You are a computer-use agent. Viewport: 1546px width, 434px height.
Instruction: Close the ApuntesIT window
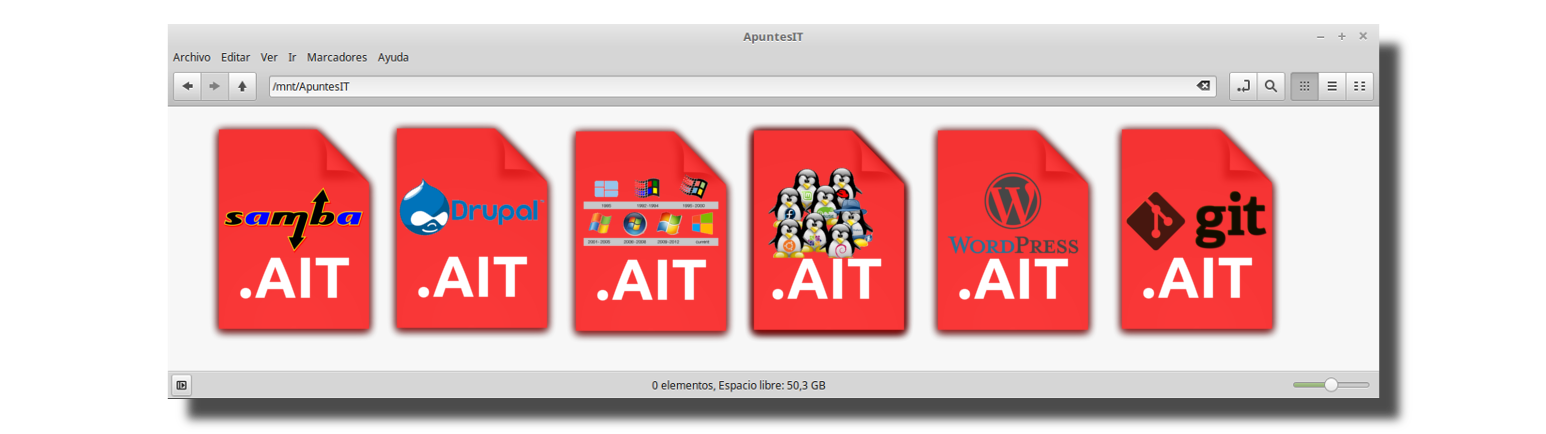click(1363, 36)
